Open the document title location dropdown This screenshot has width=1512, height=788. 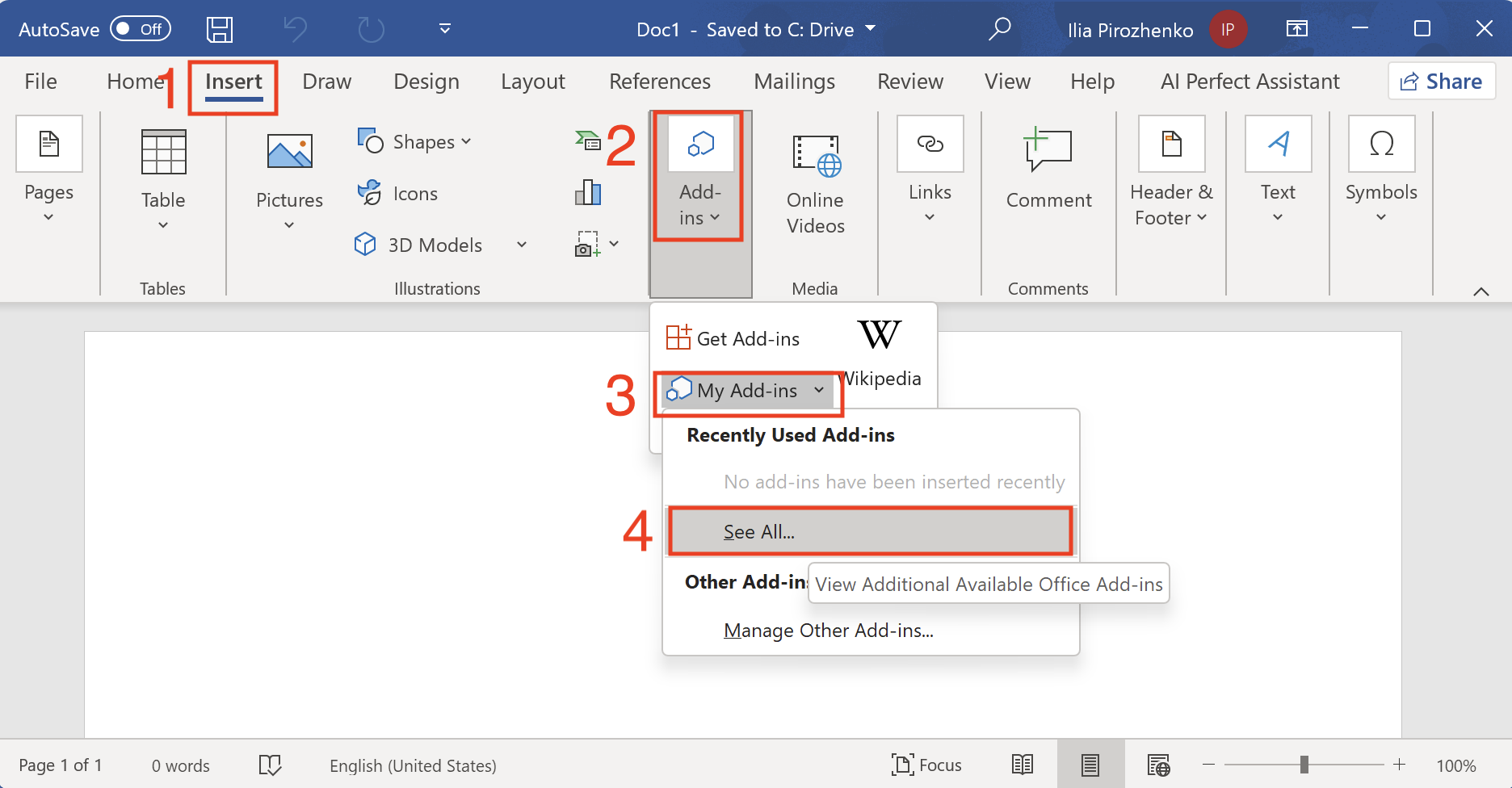pyautogui.click(x=871, y=29)
